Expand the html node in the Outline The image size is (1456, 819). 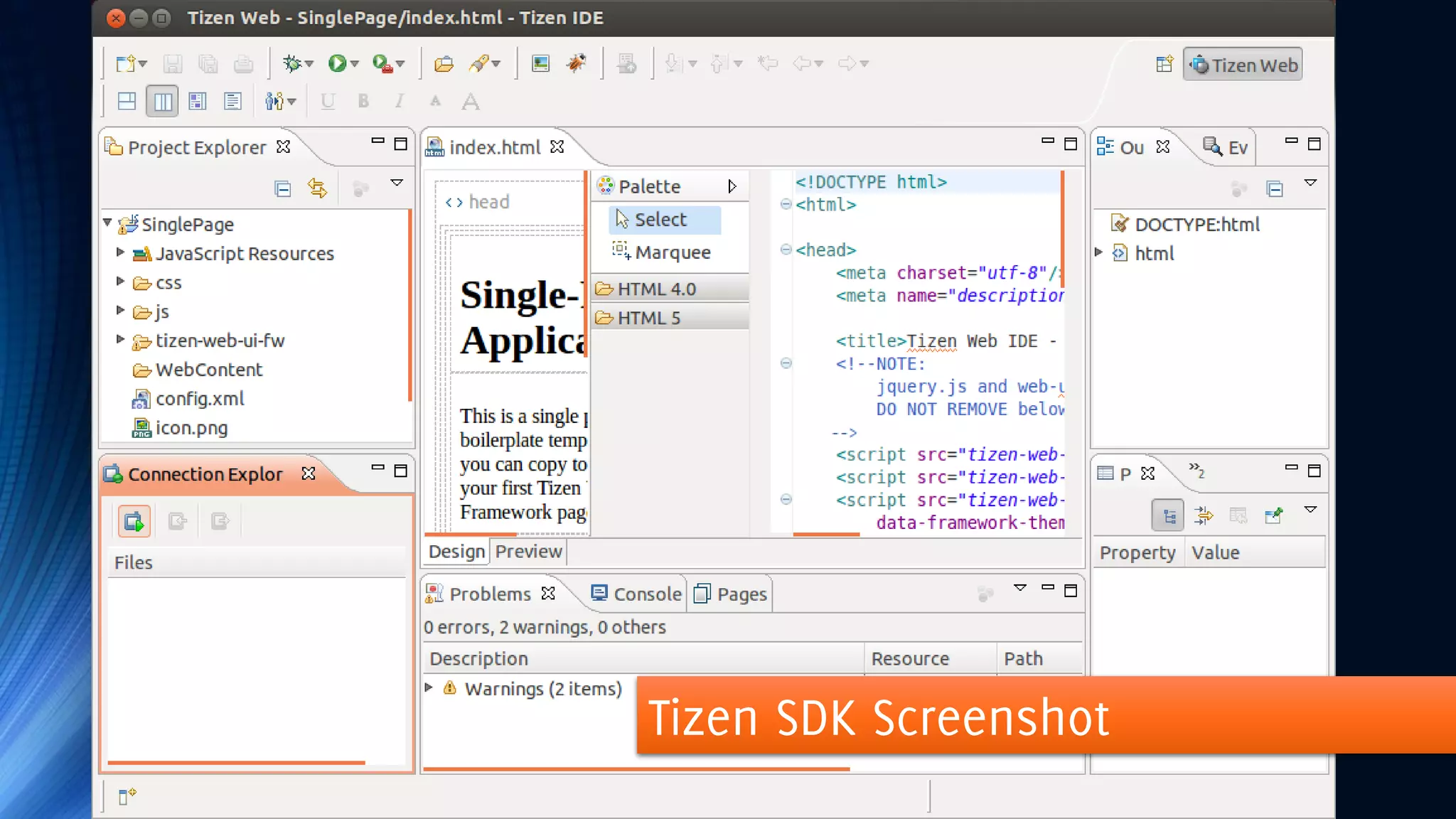click(1098, 252)
